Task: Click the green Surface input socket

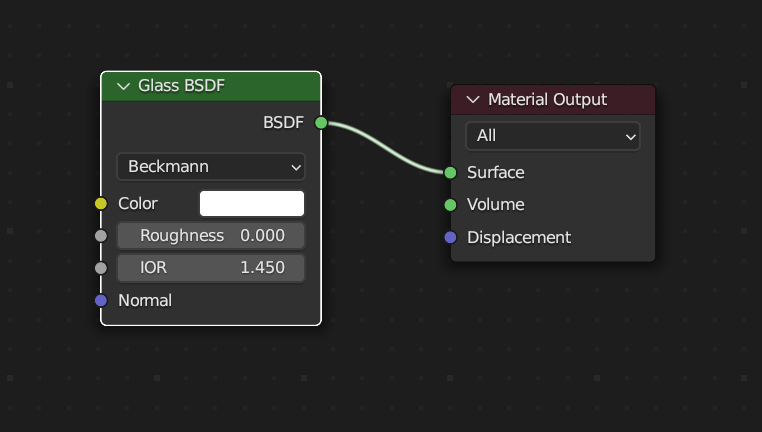Action: pyautogui.click(x=450, y=172)
